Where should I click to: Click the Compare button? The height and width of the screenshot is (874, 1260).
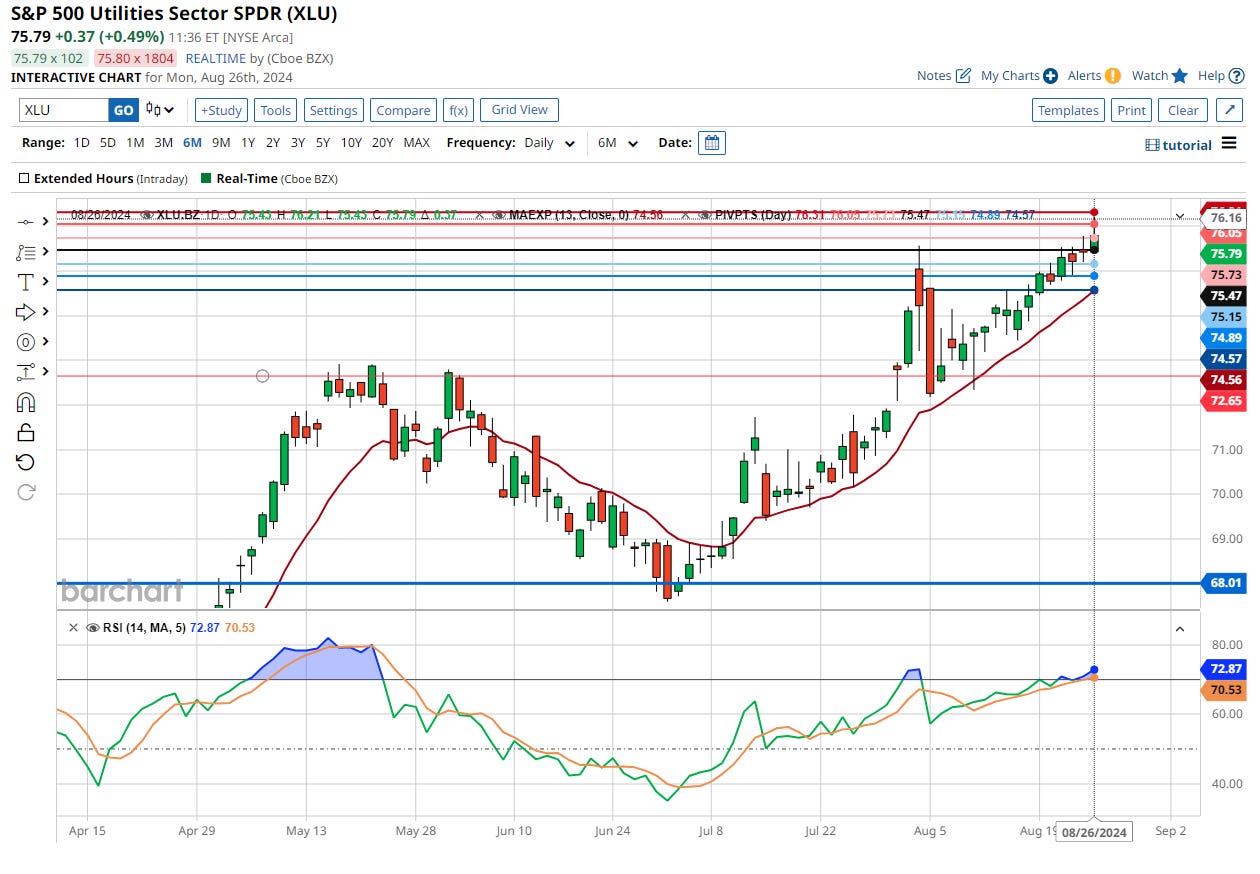[x=404, y=110]
